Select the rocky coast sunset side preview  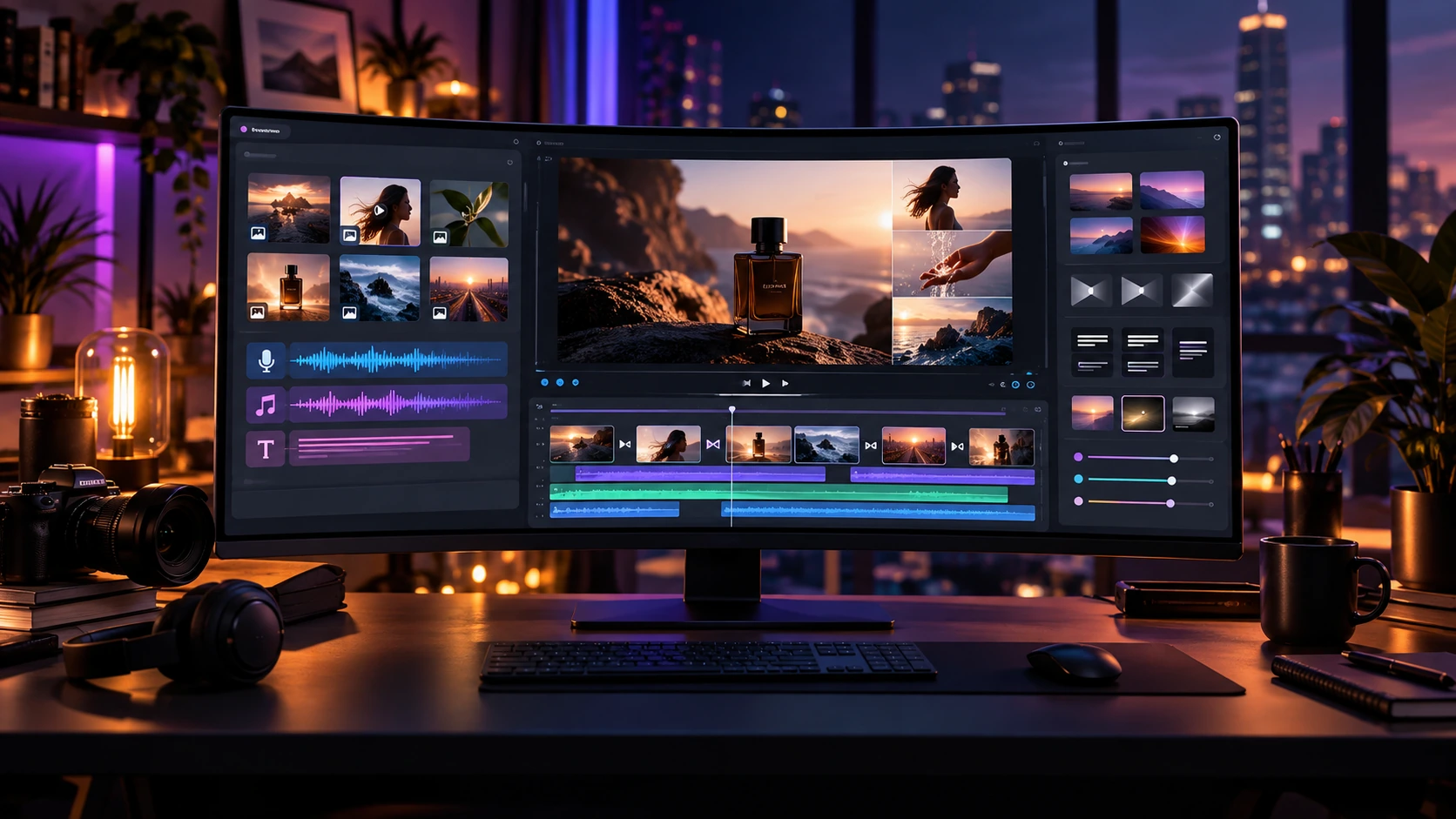(x=952, y=332)
